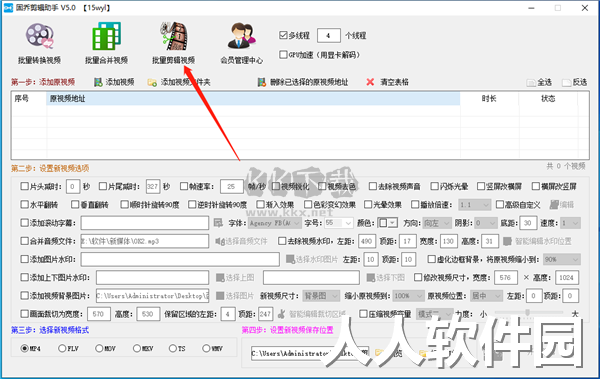Image resolution: width=600 pixels, height=379 pixels.
Task: Click the thread count input field
Action: (x=329, y=36)
